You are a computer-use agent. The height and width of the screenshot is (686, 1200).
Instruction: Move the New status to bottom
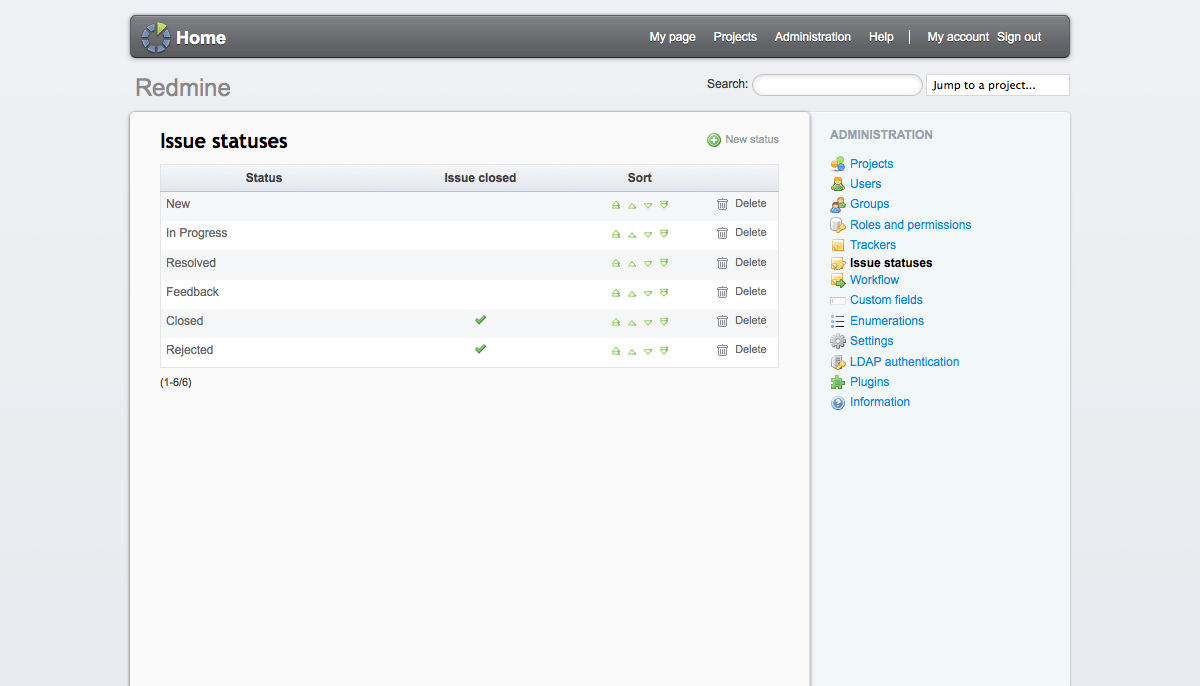pyautogui.click(x=664, y=205)
